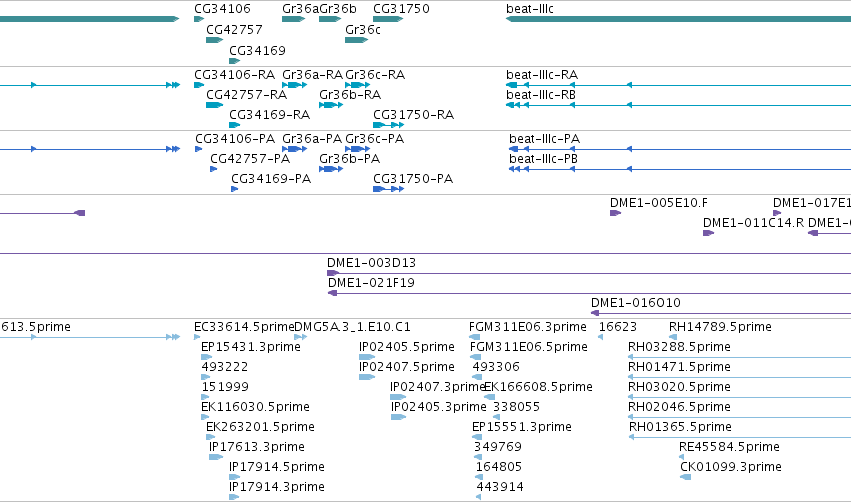Click the CG42757-RA transcript

(214, 105)
